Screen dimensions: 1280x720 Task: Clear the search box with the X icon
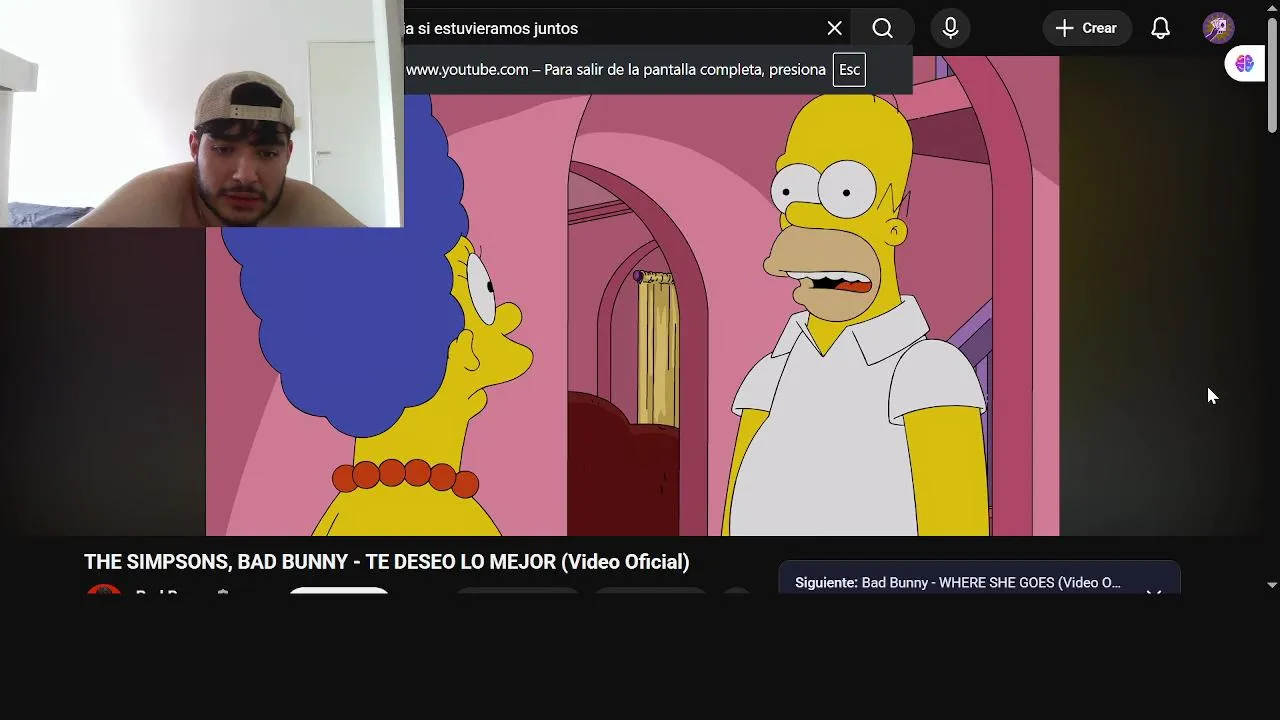[x=835, y=28]
